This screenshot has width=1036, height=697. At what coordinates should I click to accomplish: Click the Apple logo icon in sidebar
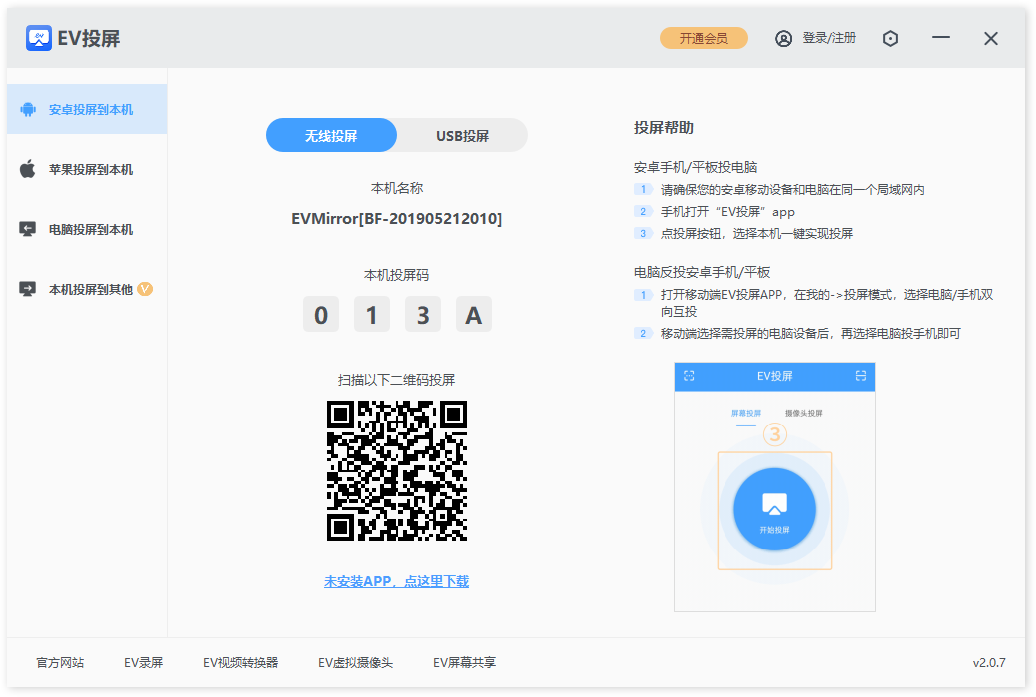[28, 169]
